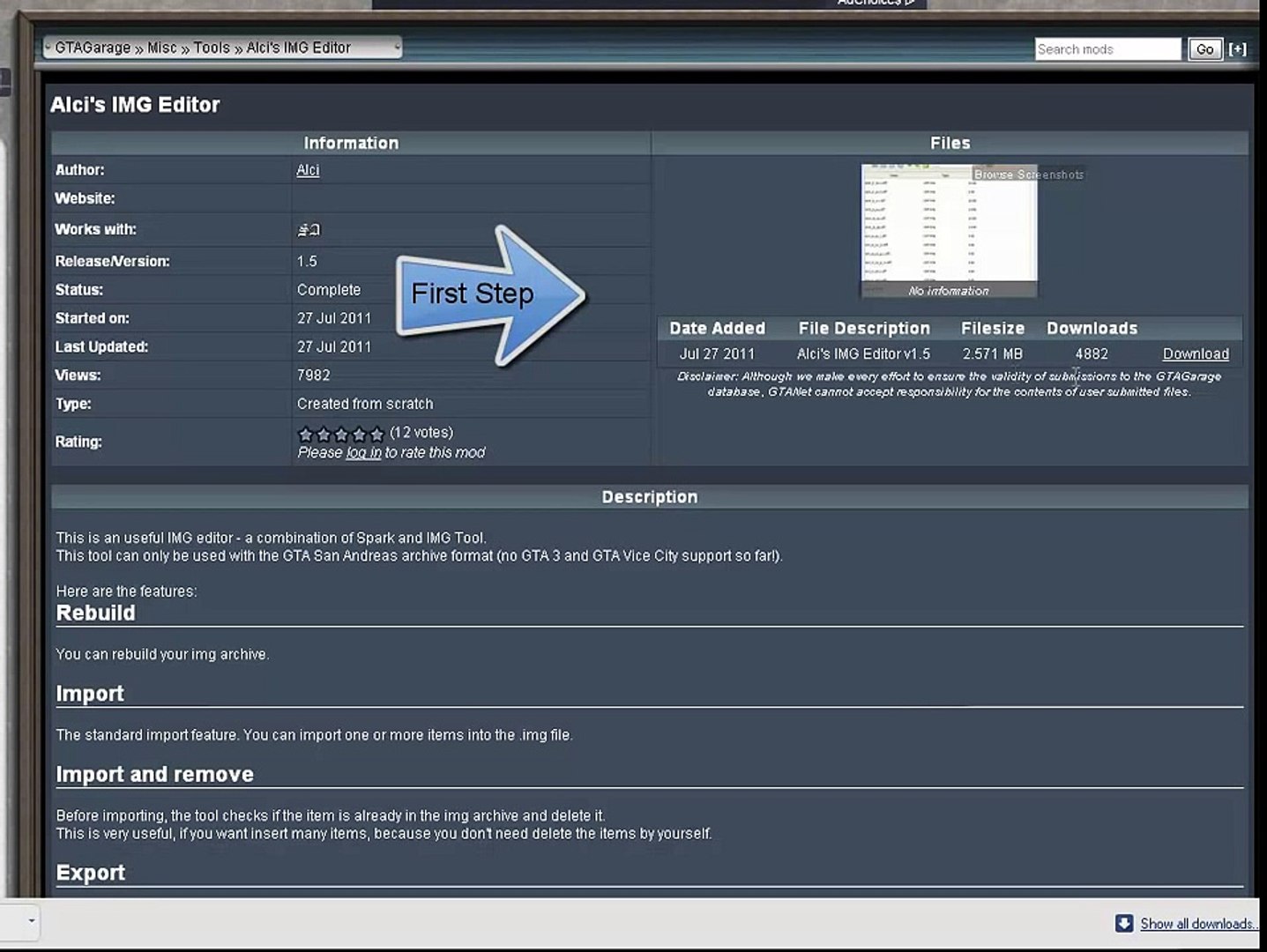Select the 'Jul 27 2011' date cell
This screenshot has width=1267, height=952.
(x=717, y=353)
